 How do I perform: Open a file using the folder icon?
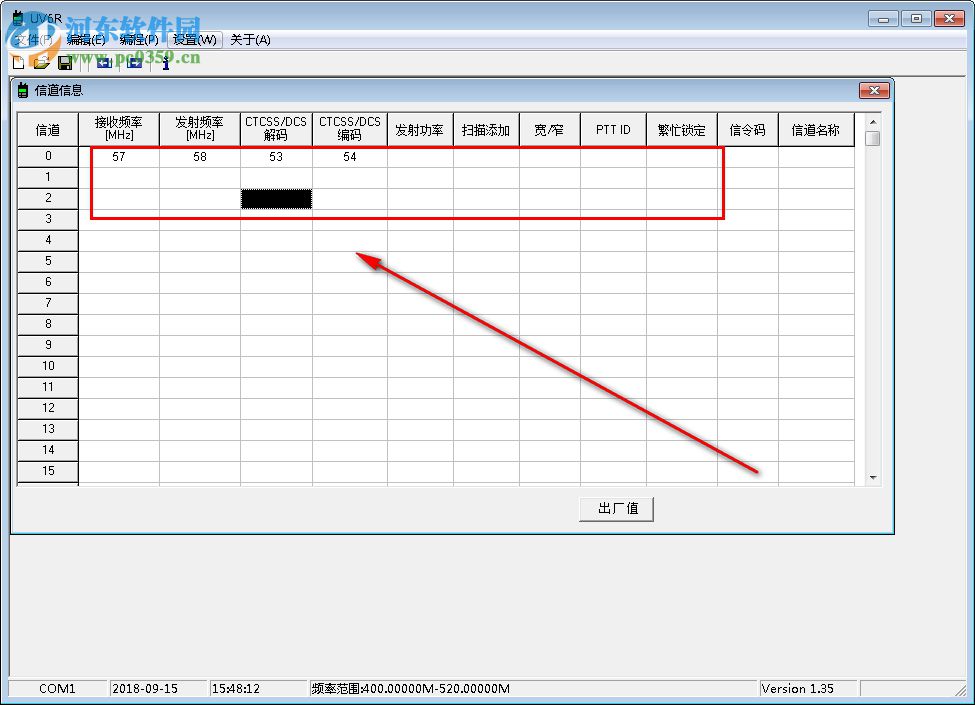[41, 62]
